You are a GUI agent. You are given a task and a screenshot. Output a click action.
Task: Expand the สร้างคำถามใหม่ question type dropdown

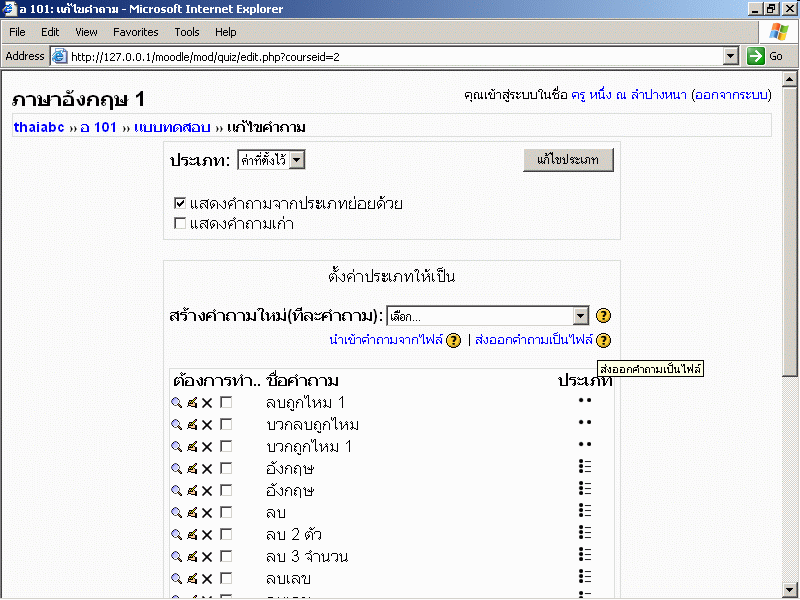tap(581, 316)
